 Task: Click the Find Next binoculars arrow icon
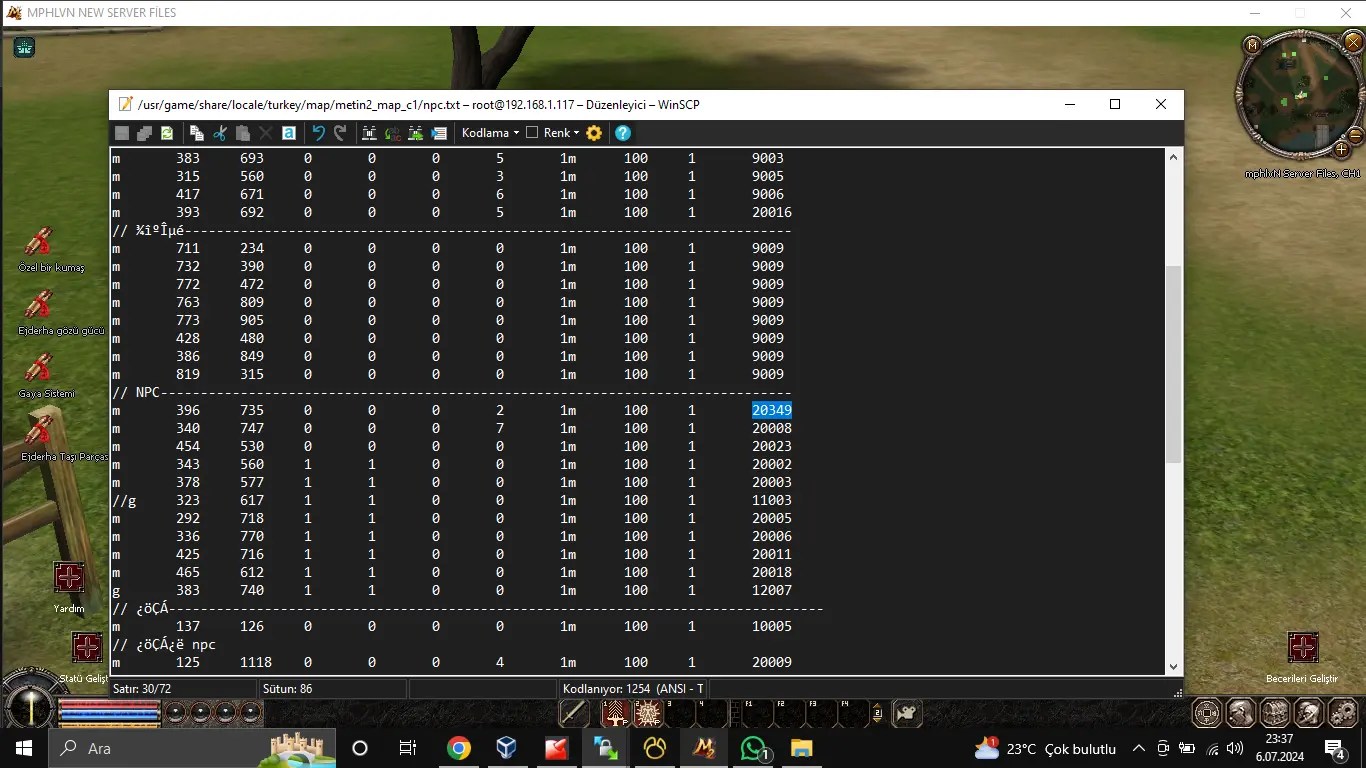415,133
